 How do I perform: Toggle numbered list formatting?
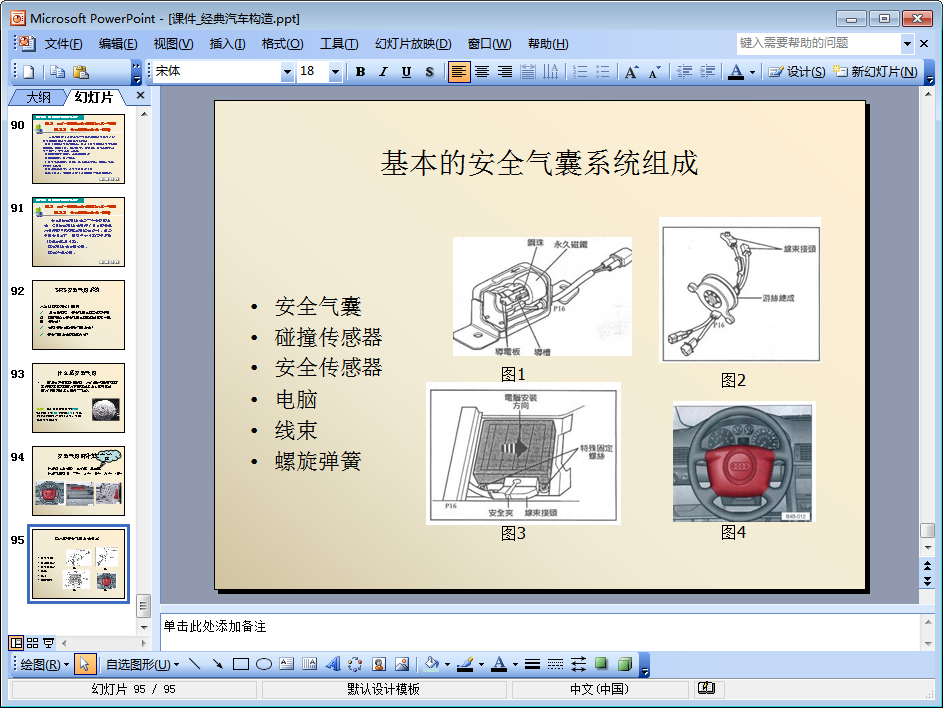(x=580, y=72)
